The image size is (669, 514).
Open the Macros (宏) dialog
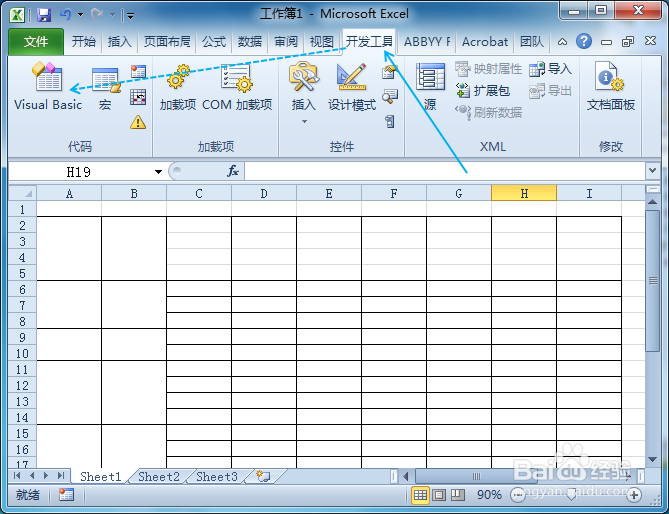click(105, 88)
